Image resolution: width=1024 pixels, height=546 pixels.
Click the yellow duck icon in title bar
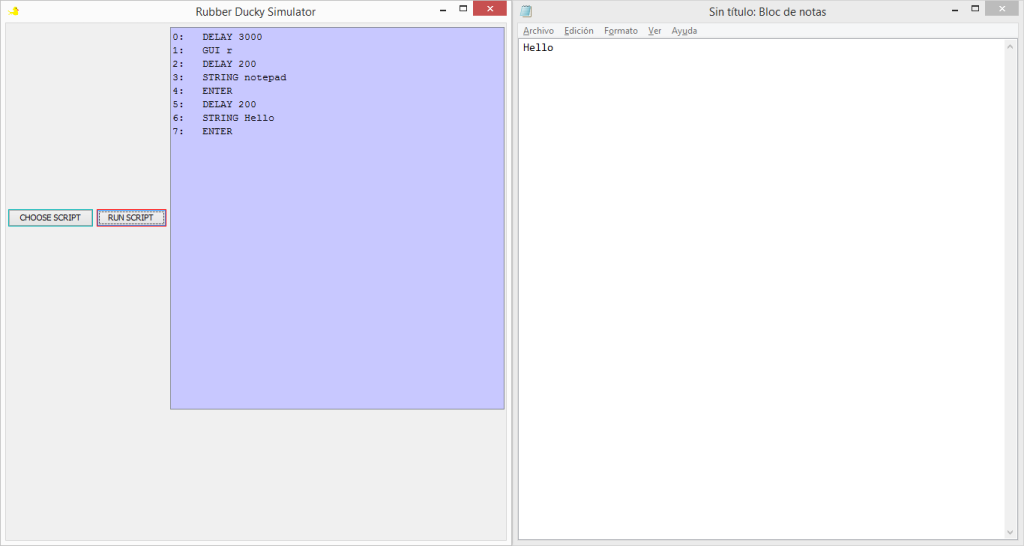[13, 11]
